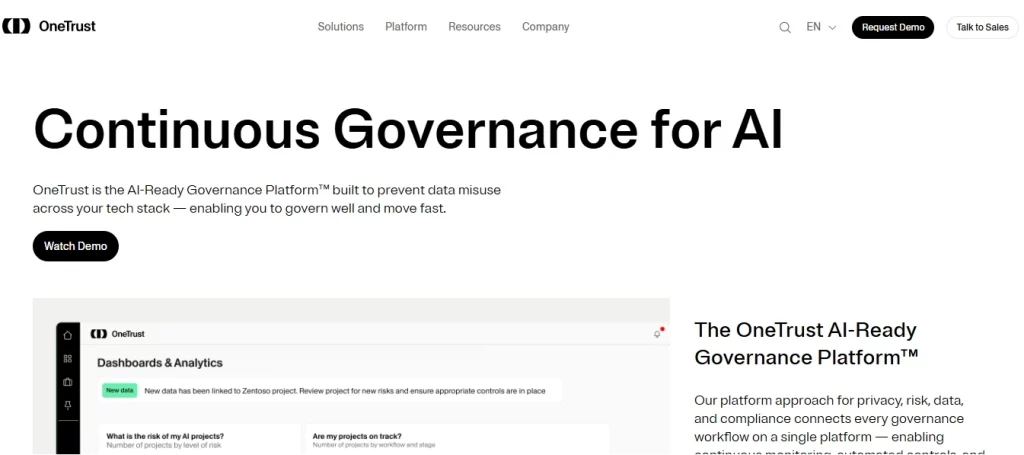Click the home icon in dashboard sidebar
The image size is (1024, 455).
[68, 335]
